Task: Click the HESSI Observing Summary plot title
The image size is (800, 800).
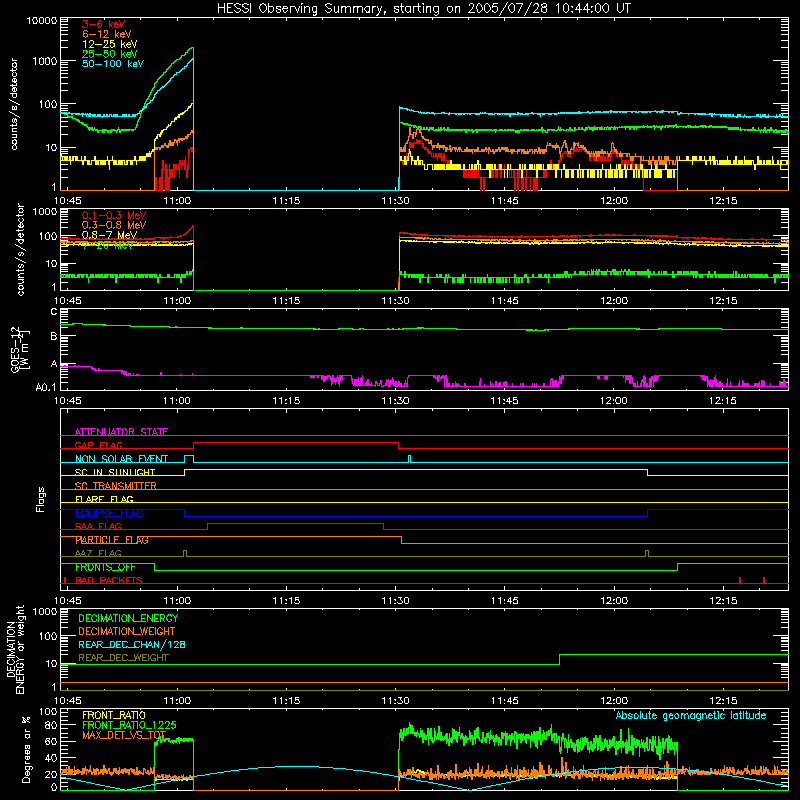Action: click(423, 9)
